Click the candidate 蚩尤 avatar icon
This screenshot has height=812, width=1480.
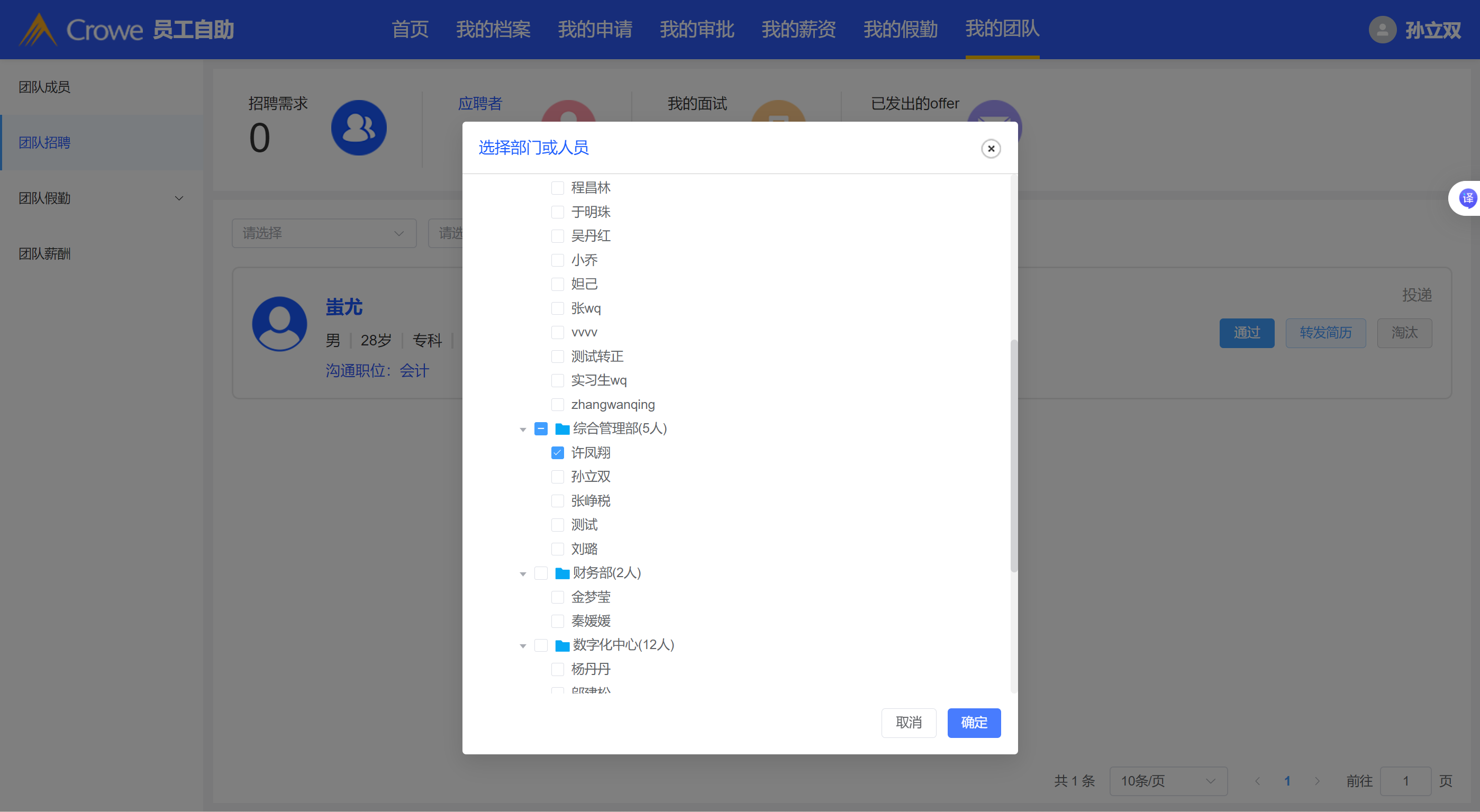279,324
